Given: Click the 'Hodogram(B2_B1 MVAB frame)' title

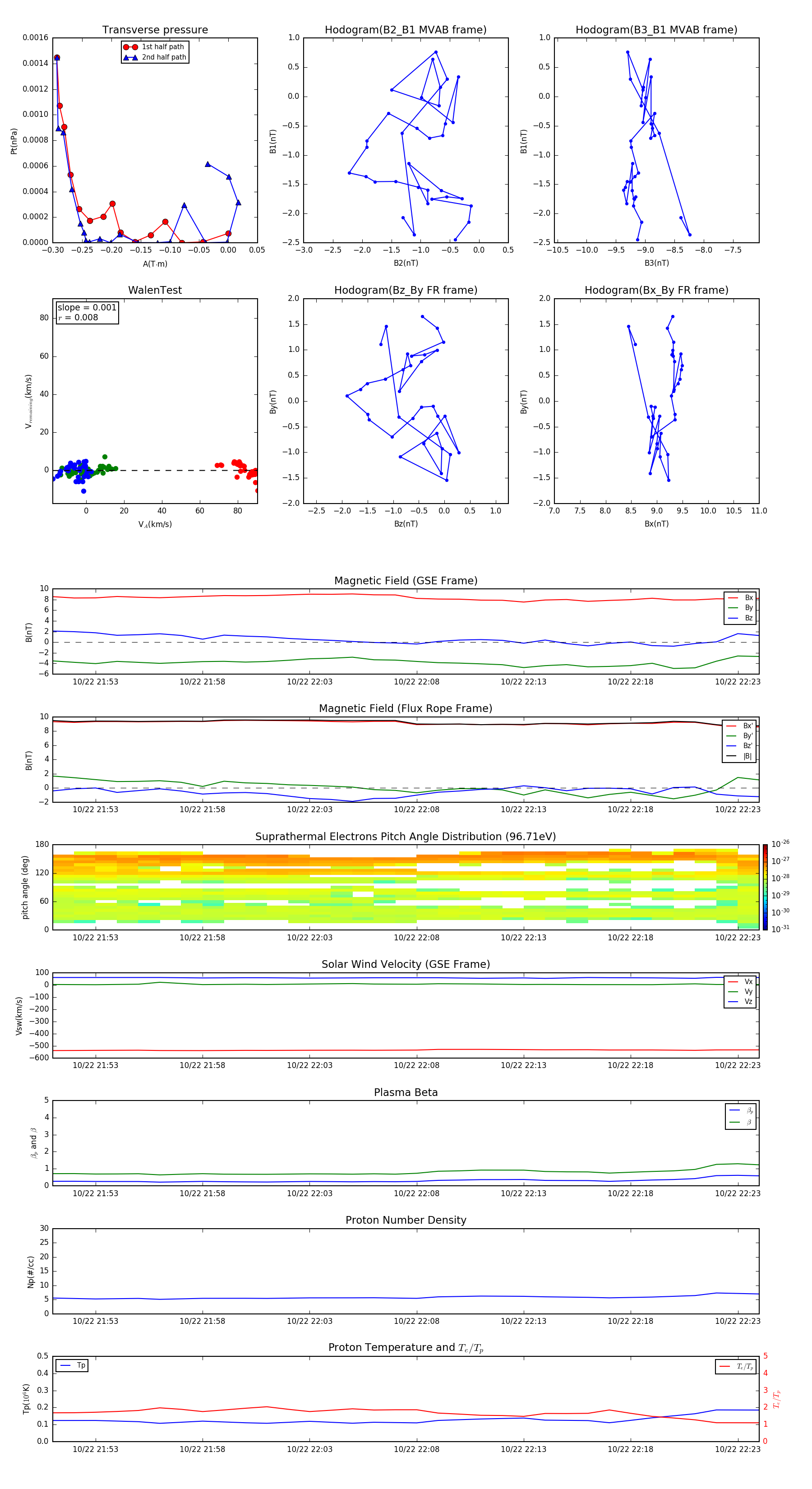Looking at the screenshot, I should [406, 30].
